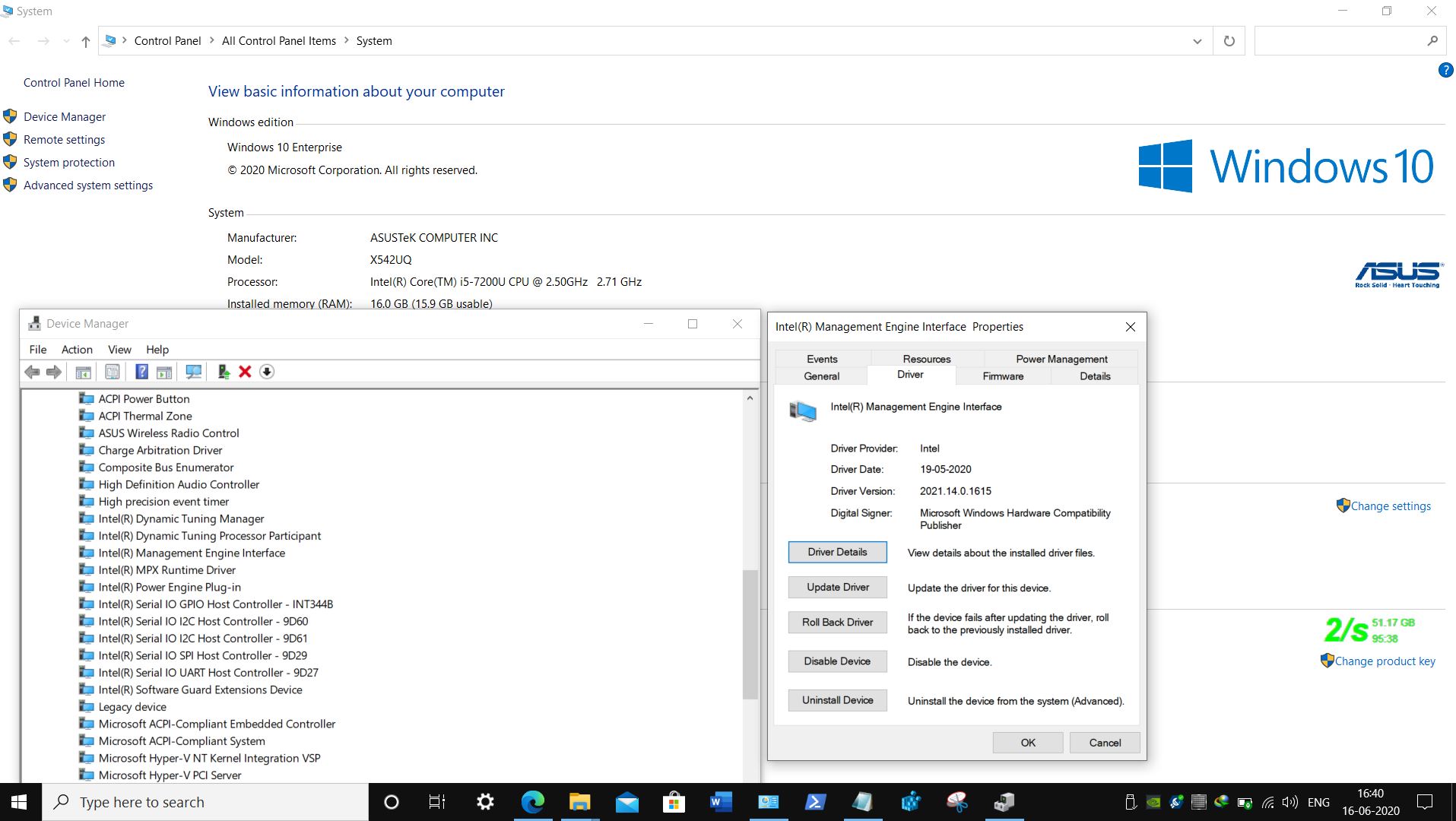The height and width of the screenshot is (821, 1456).
Task: Switch to the Power Management tab
Action: click(1061, 359)
